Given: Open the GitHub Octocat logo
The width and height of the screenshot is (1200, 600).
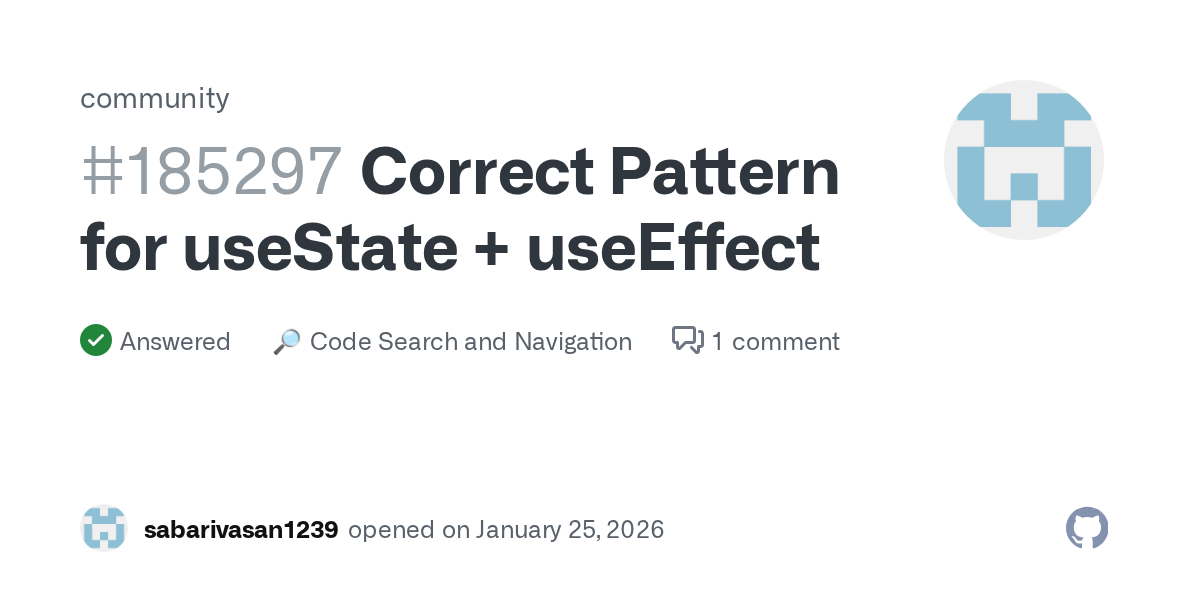Looking at the screenshot, I should 1087,528.
